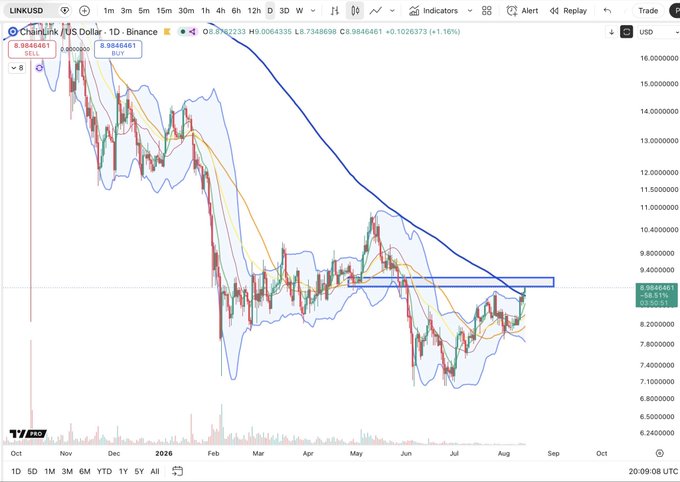680x482 pixels.
Task: Switch to the 4h timeframe
Action: click(220, 10)
